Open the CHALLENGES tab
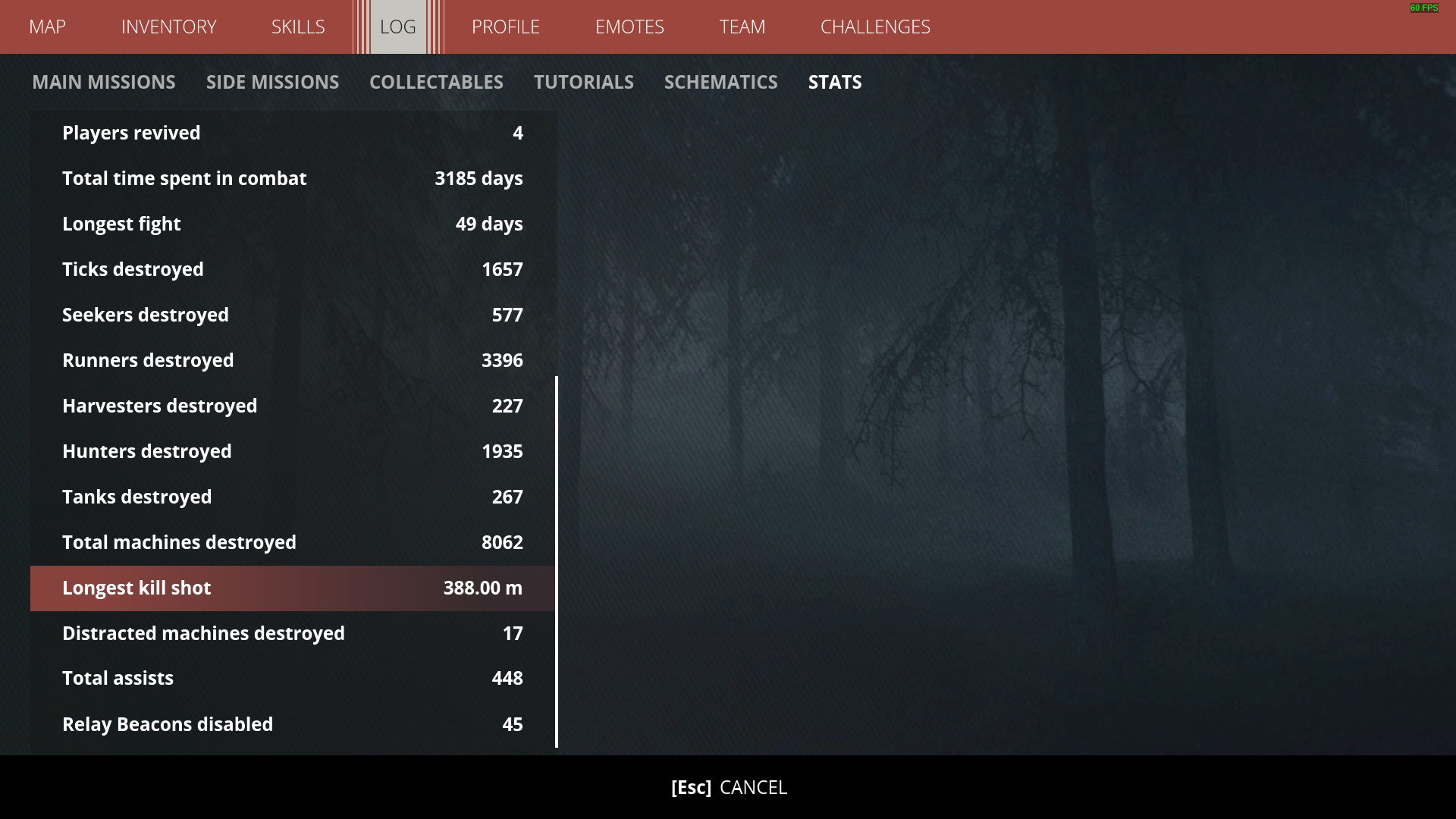The height and width of the screenshot is (819, 1456). point(875,27)
